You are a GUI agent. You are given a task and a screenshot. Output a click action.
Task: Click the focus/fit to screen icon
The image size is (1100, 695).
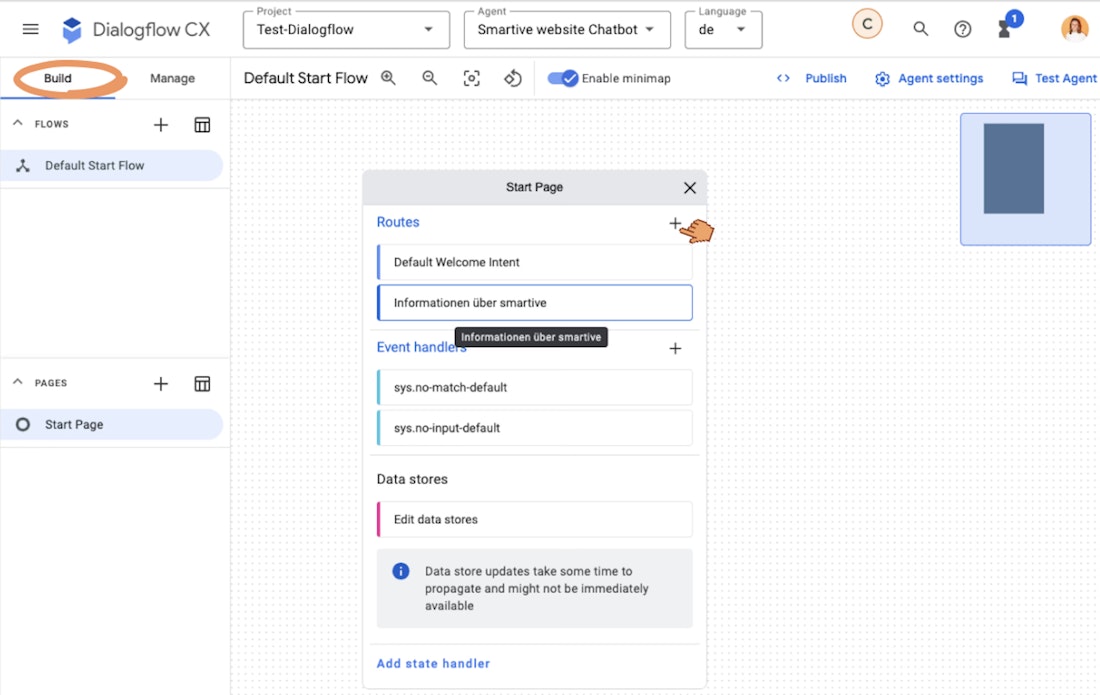pyautogui.click(x=471, y=79)
